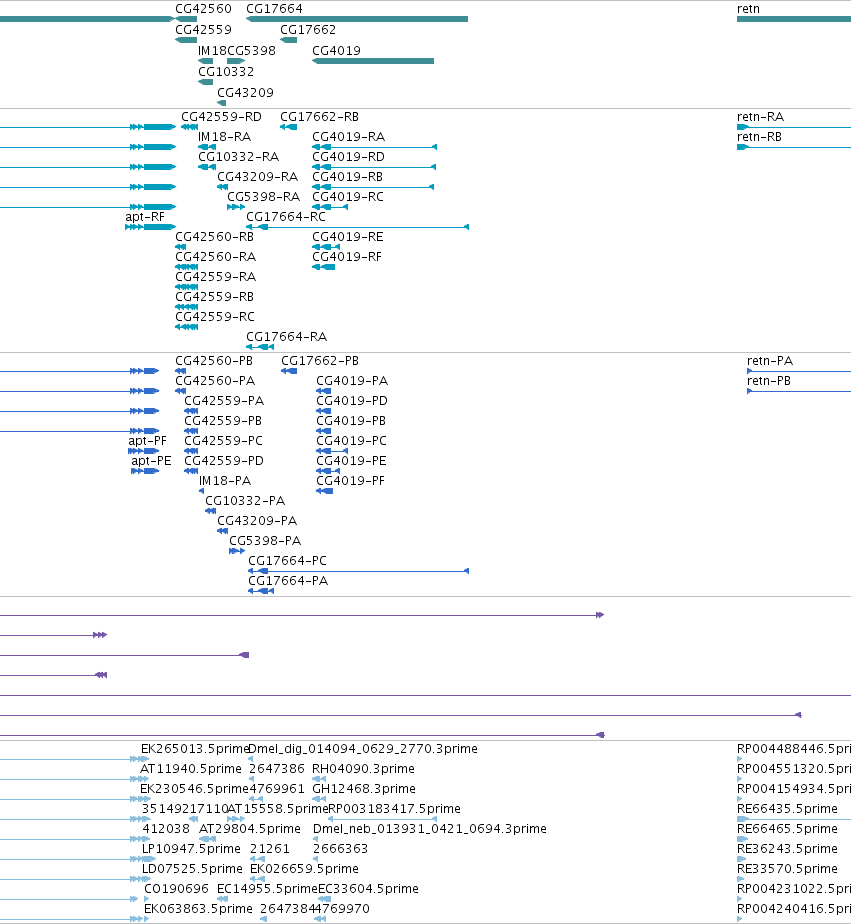Click the CG42559 gene label
Viewport: 851px width, 924px height.
pyautogui.click(x=203, y=29)
